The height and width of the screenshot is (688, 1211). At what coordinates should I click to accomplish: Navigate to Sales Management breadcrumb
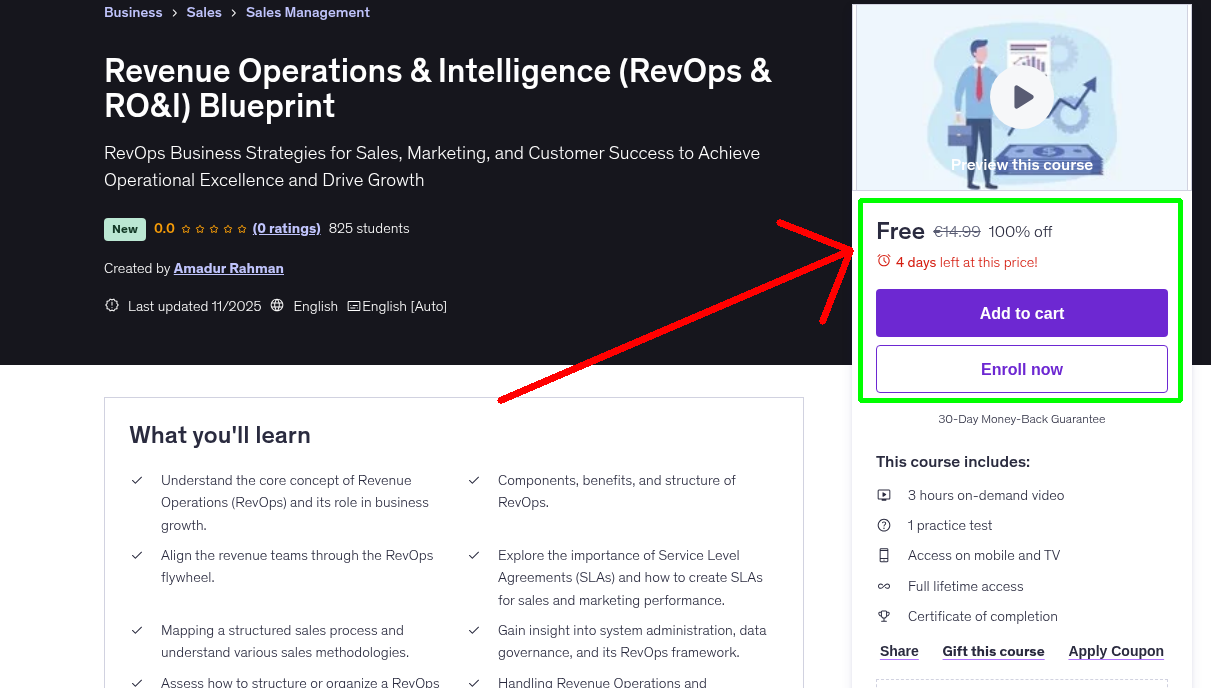click(307, 12)
